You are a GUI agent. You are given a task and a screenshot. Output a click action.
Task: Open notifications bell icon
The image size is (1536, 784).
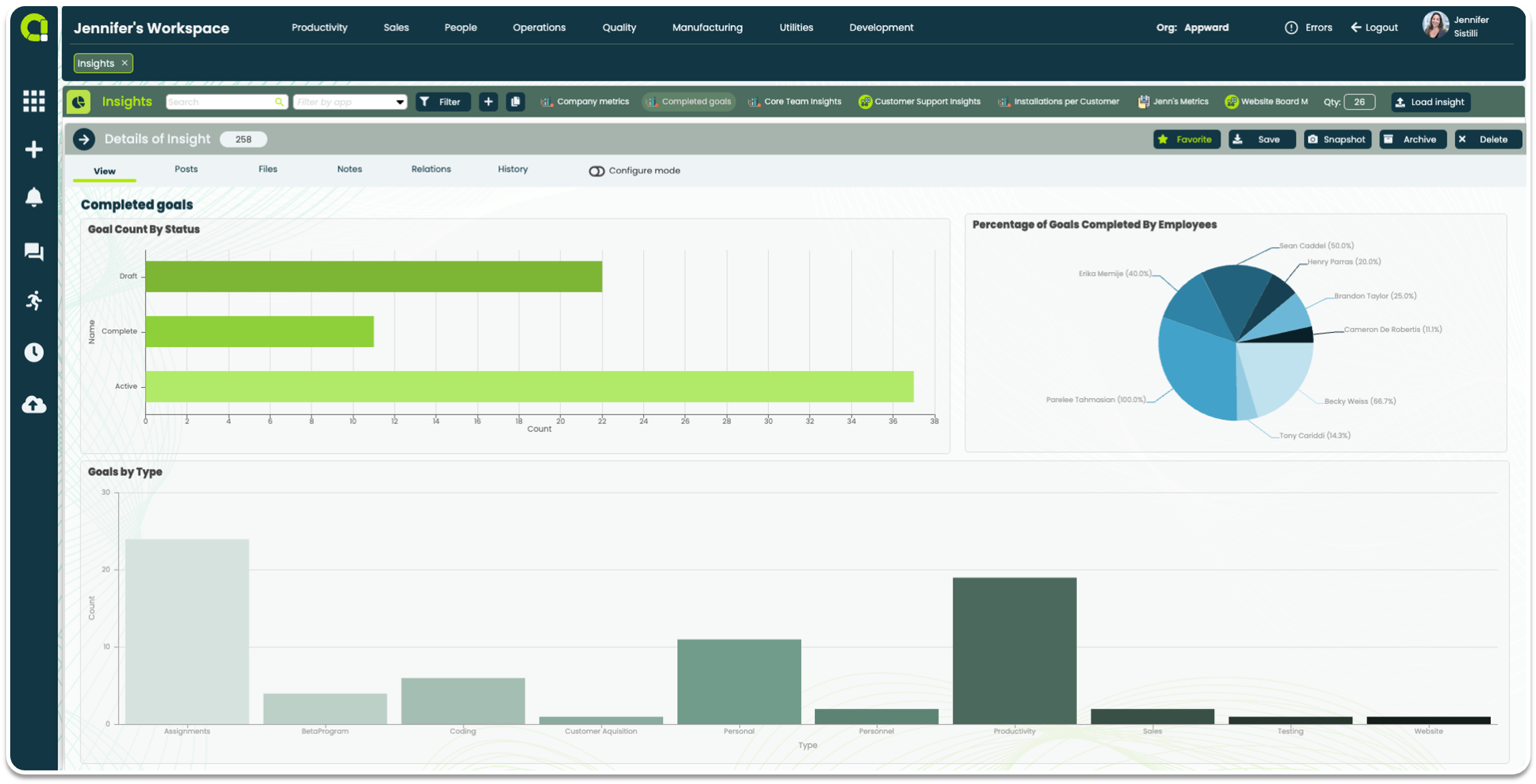[x=33, y=197]
